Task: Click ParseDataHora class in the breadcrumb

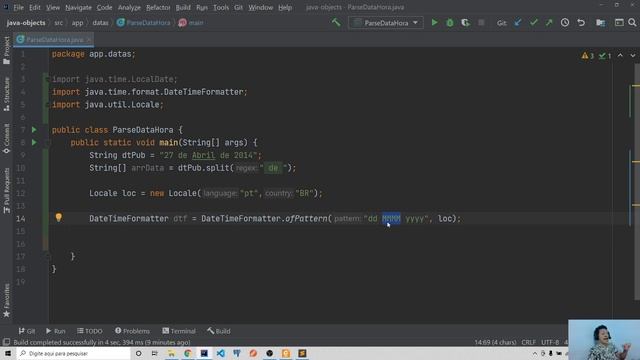Action: tap(144, 23)
